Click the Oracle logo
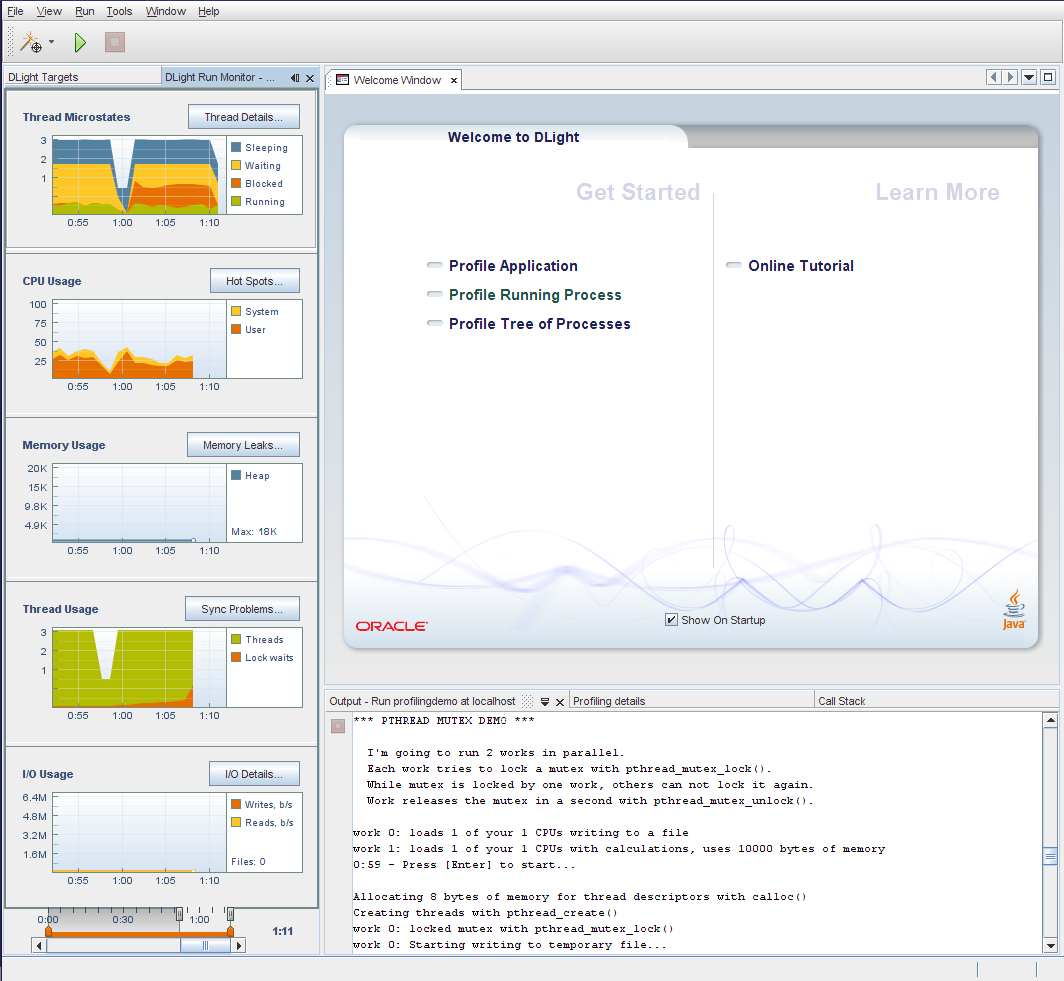This screenshot has height=981, width=1064. [x=392, y=626]
